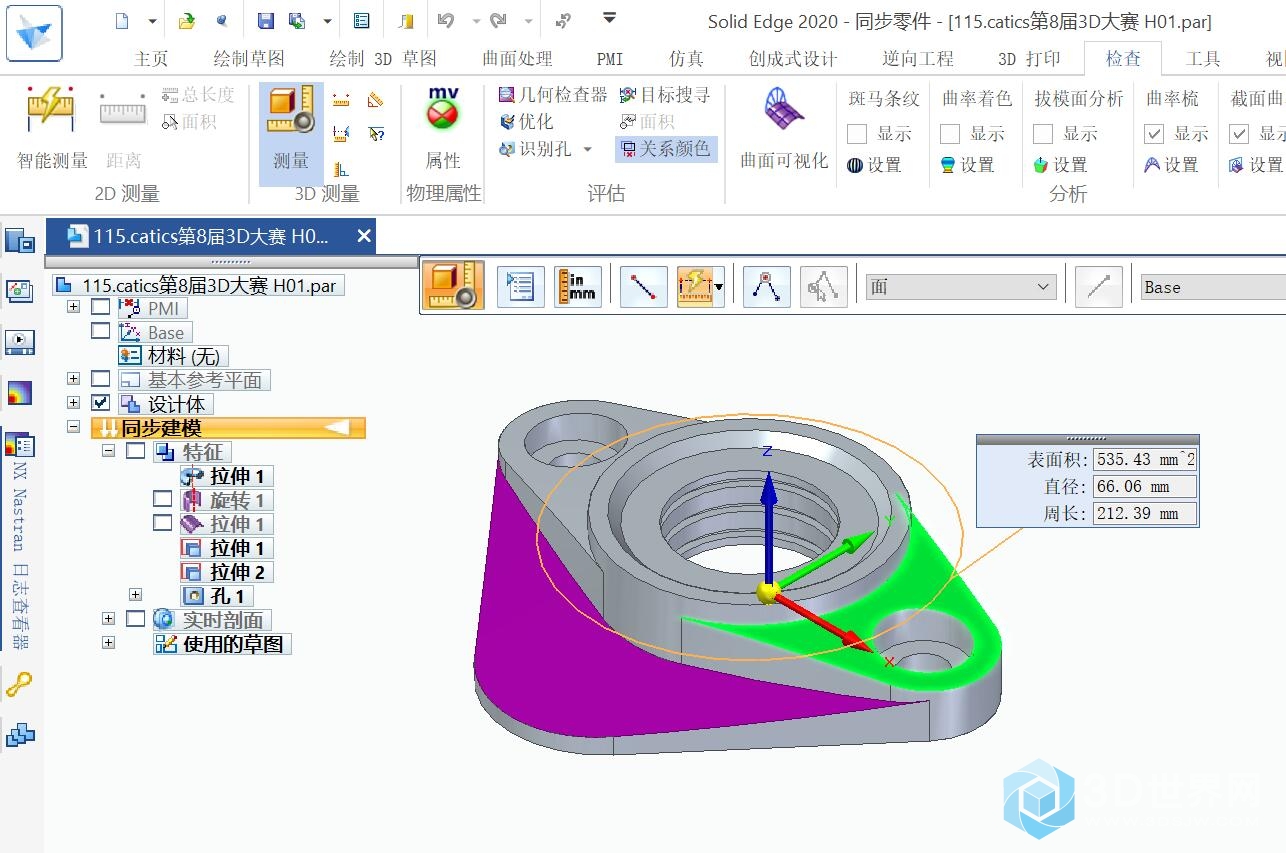Image resolution: width=1286 pixels, height=853 pixels.
Task: Open the 曲面可视化 surface visualization tool
Action: point(784,129)
